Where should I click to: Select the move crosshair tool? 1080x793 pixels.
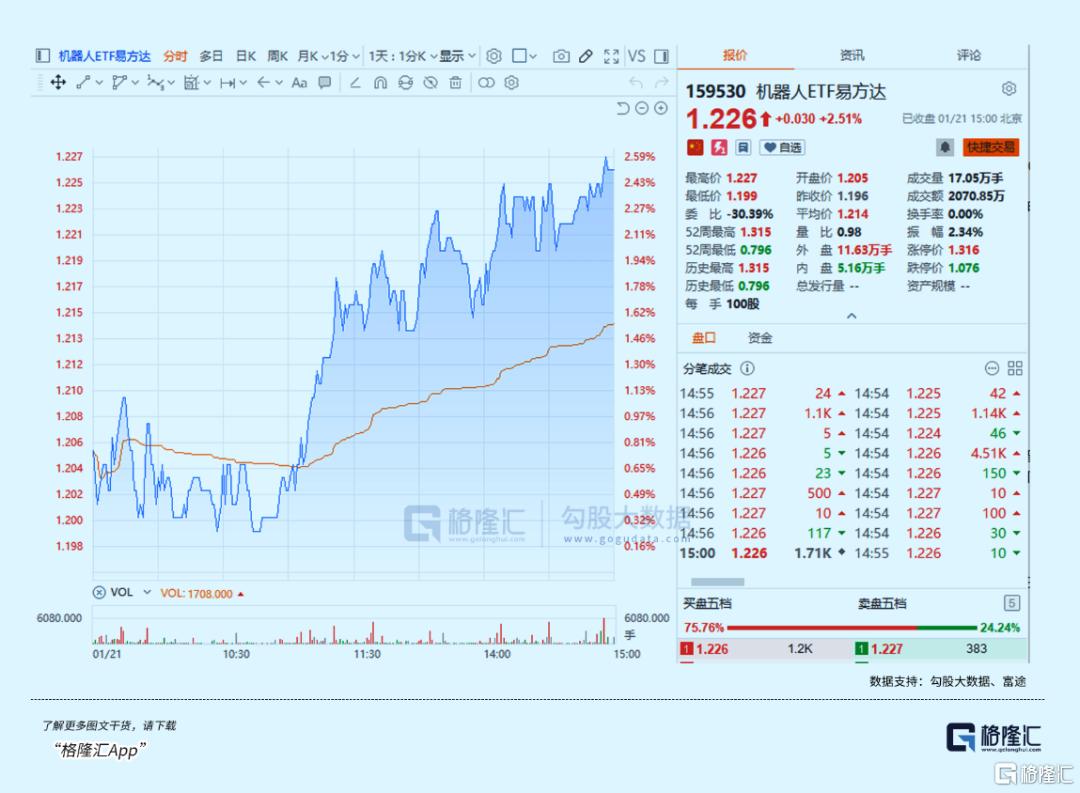58,83
